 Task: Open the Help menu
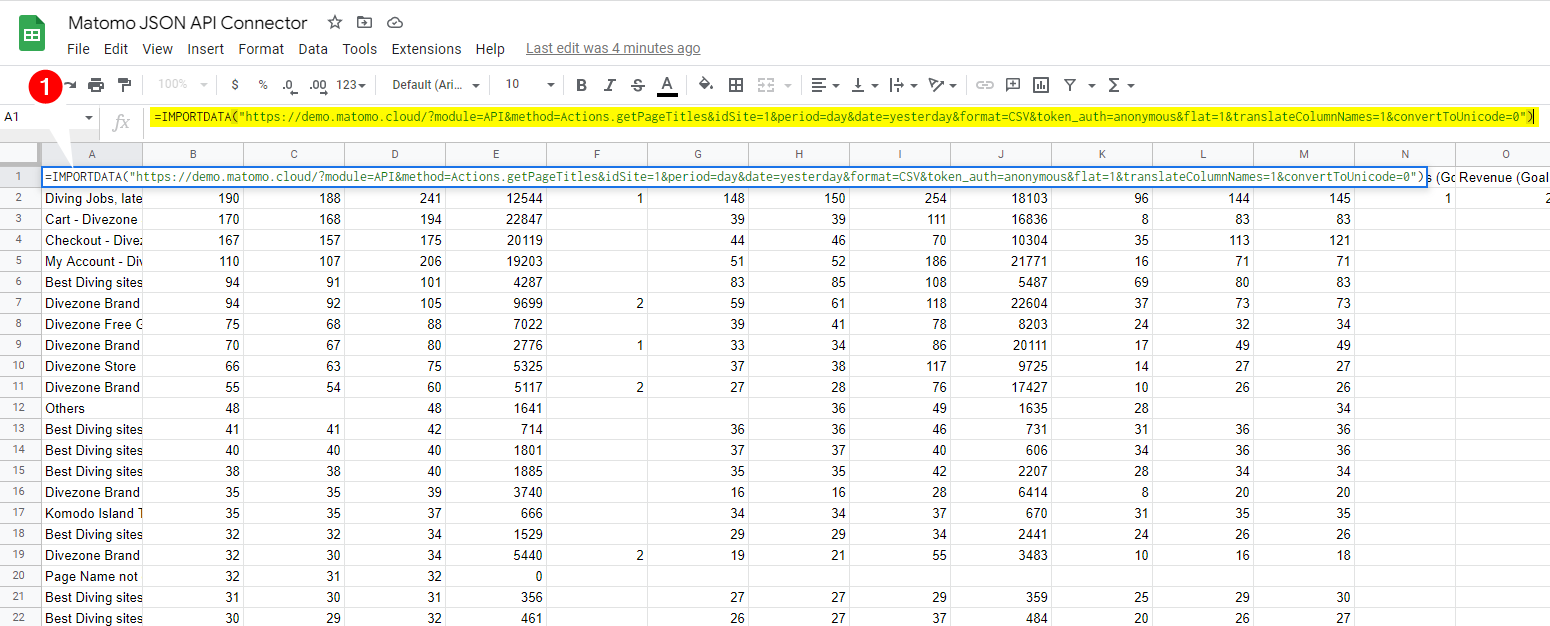490,49
